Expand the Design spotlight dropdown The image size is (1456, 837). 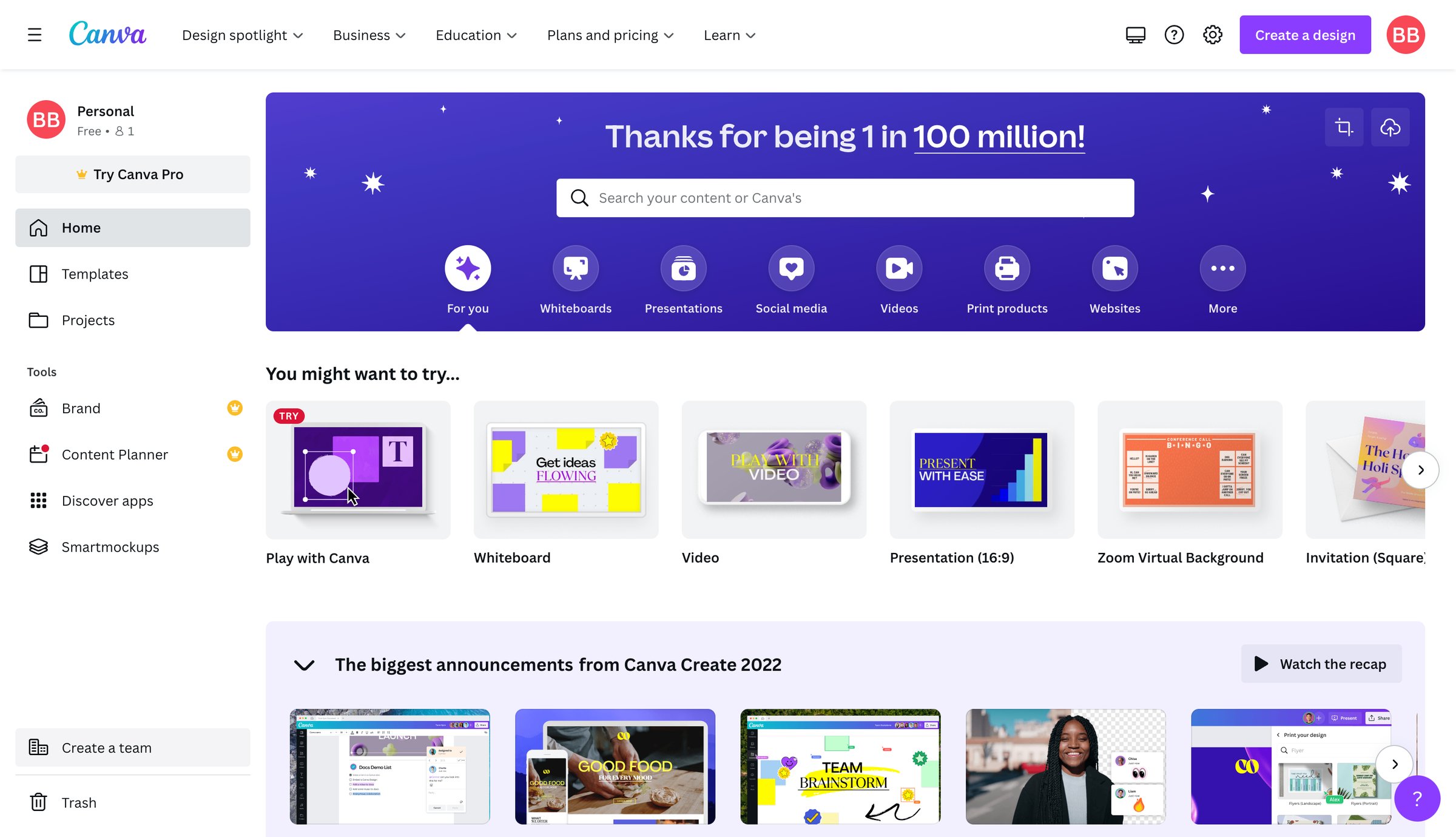[243, 35]
